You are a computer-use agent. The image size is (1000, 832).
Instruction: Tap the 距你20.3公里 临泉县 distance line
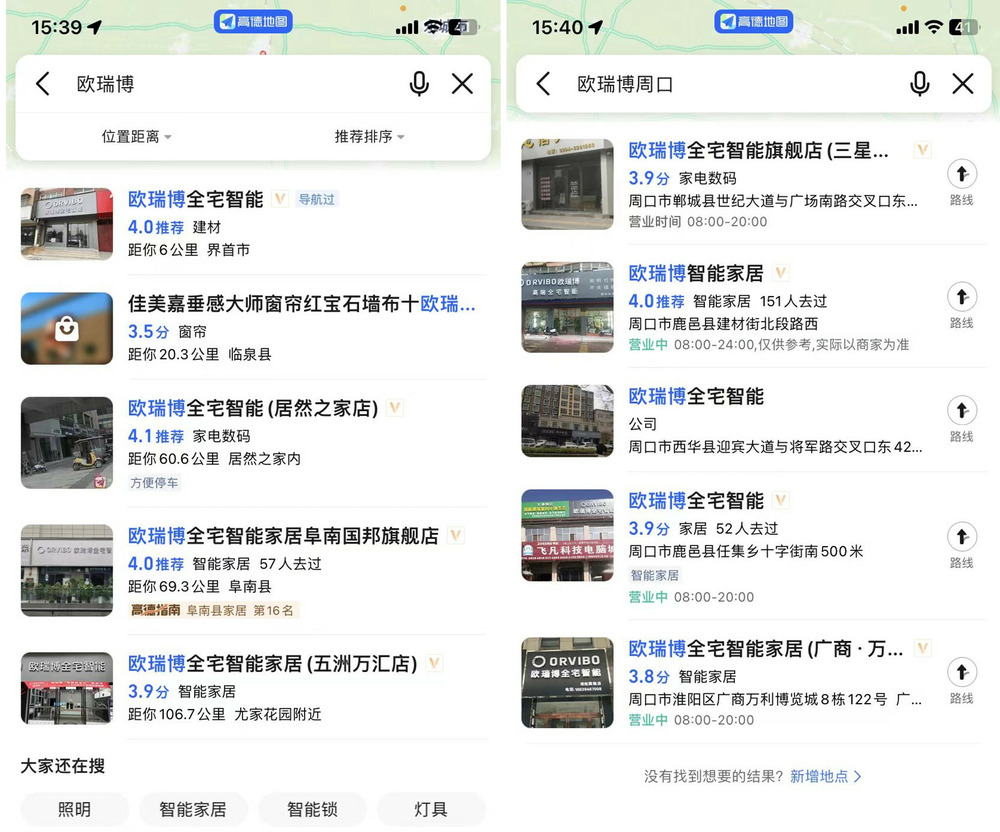200,354
